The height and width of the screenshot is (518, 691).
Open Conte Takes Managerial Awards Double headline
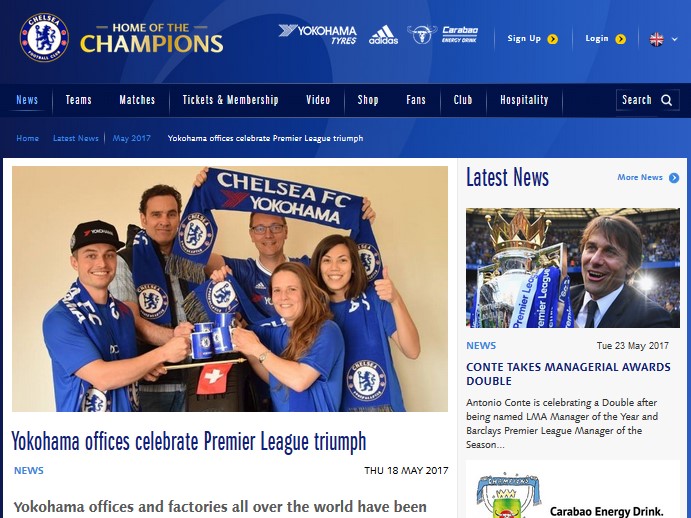568,374
